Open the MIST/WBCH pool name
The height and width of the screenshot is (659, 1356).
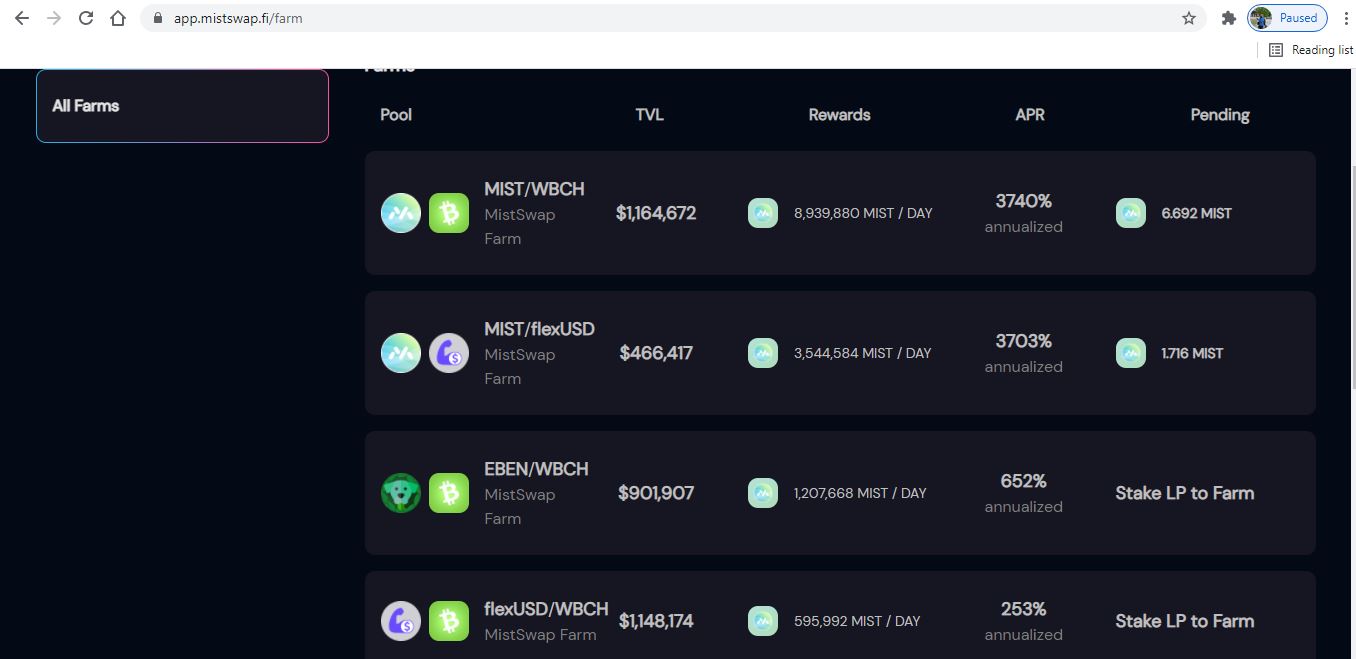point(534,189)
